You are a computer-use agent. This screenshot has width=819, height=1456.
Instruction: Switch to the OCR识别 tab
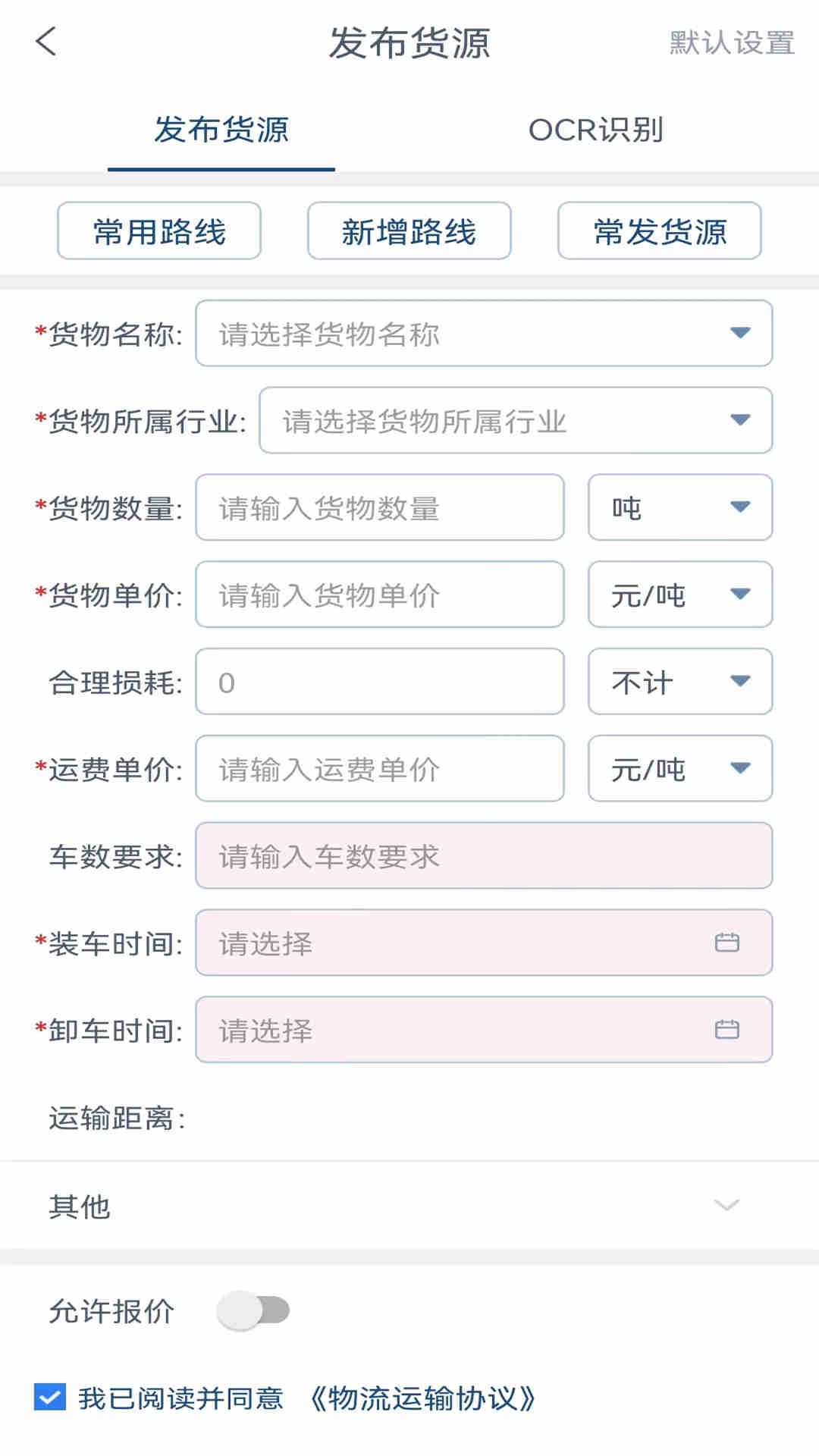click(x=596, y=130)
